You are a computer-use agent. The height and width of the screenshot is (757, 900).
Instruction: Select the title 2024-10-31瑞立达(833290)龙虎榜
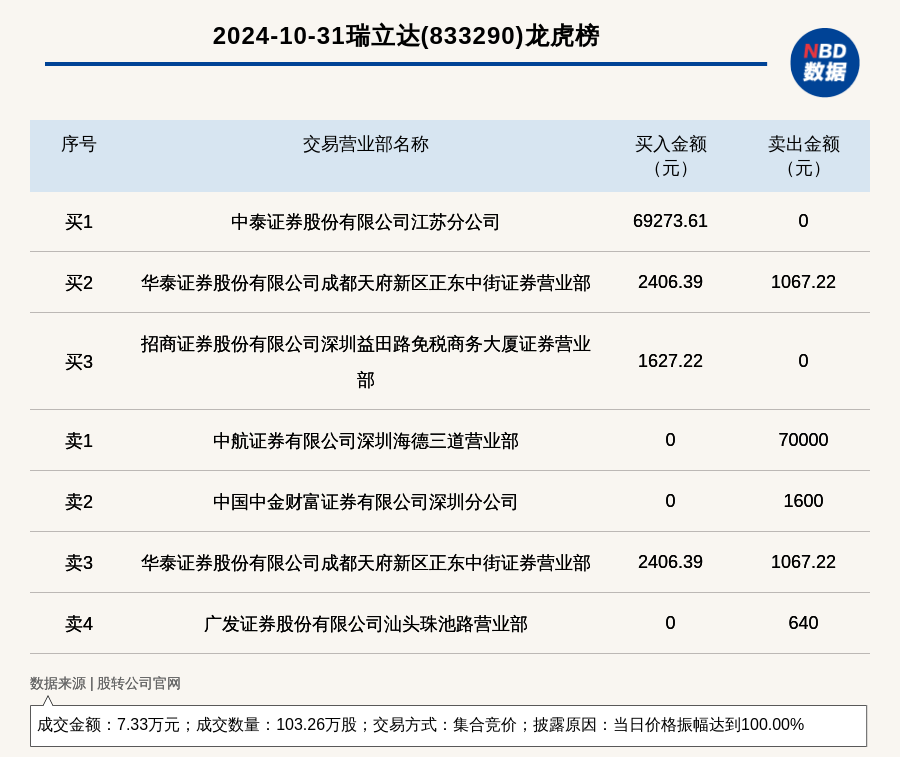[x=406, y=36]
